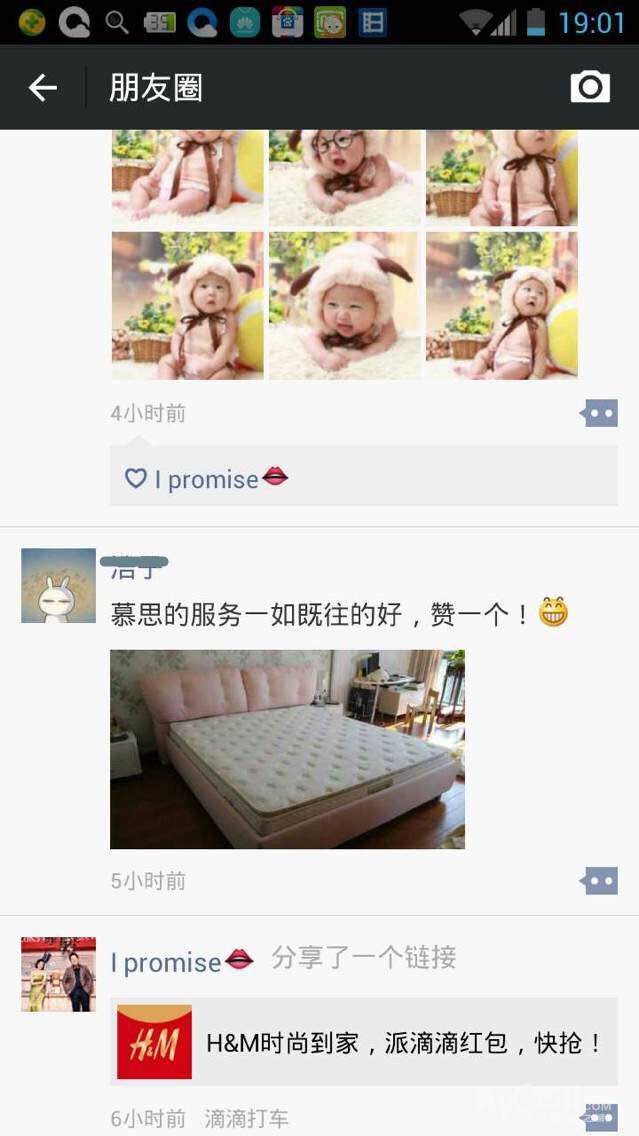639x1136 pixels.
Task: Tap I promise in the likes bar
Action: click(206, 479)
